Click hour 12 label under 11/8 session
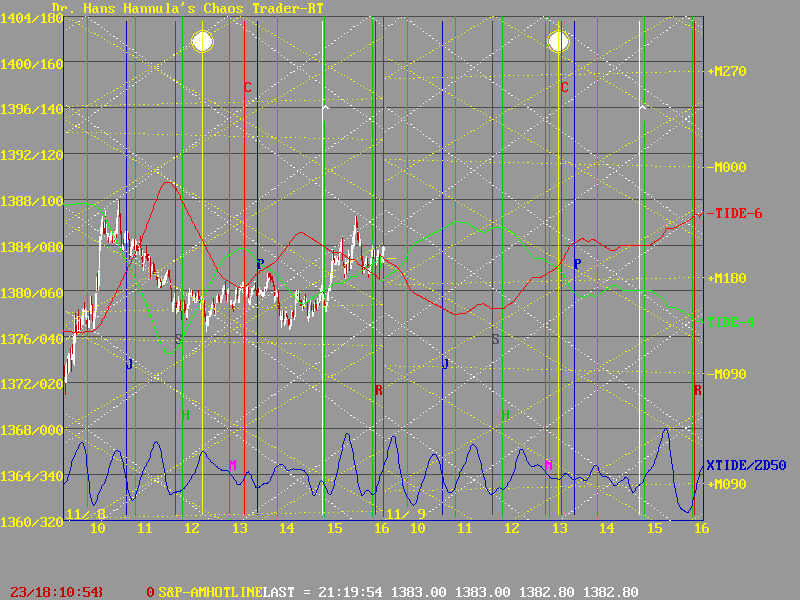Screen dimensions: 800x600 tap(192, 528)
